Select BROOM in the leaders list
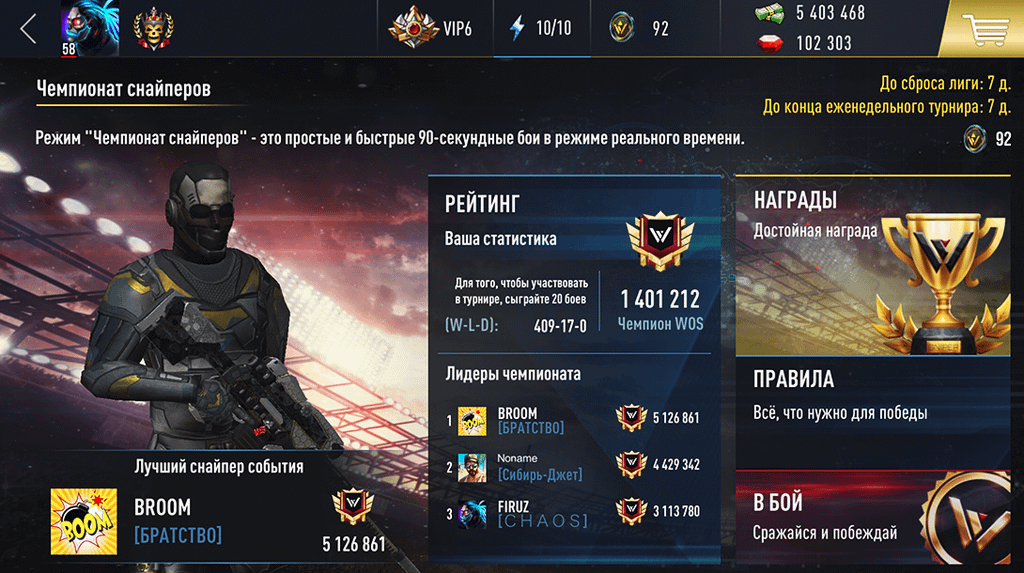 tap(573, 420)
